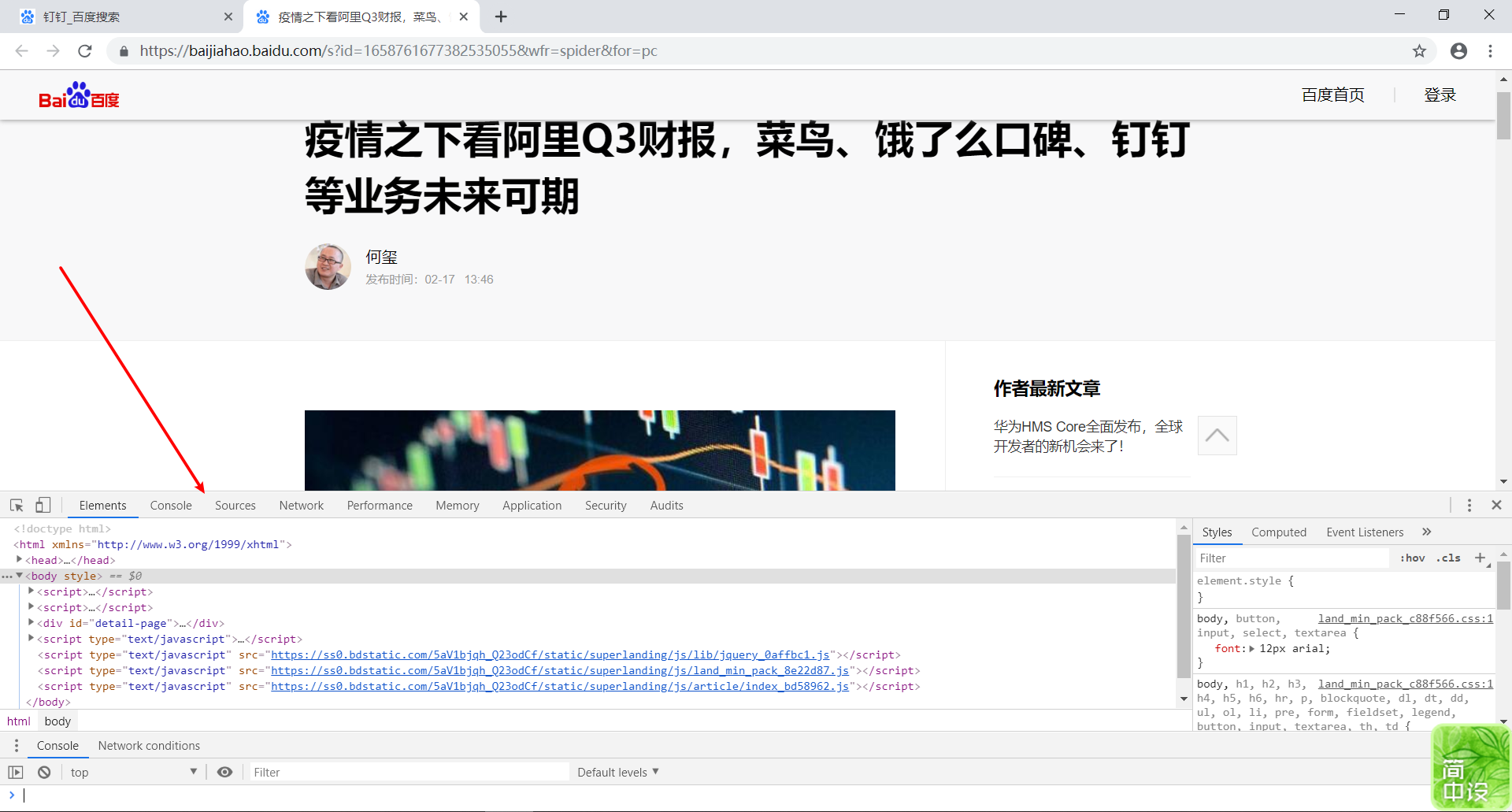
Task: Toggle the :hov element state button
Action: pos(1412,558)
